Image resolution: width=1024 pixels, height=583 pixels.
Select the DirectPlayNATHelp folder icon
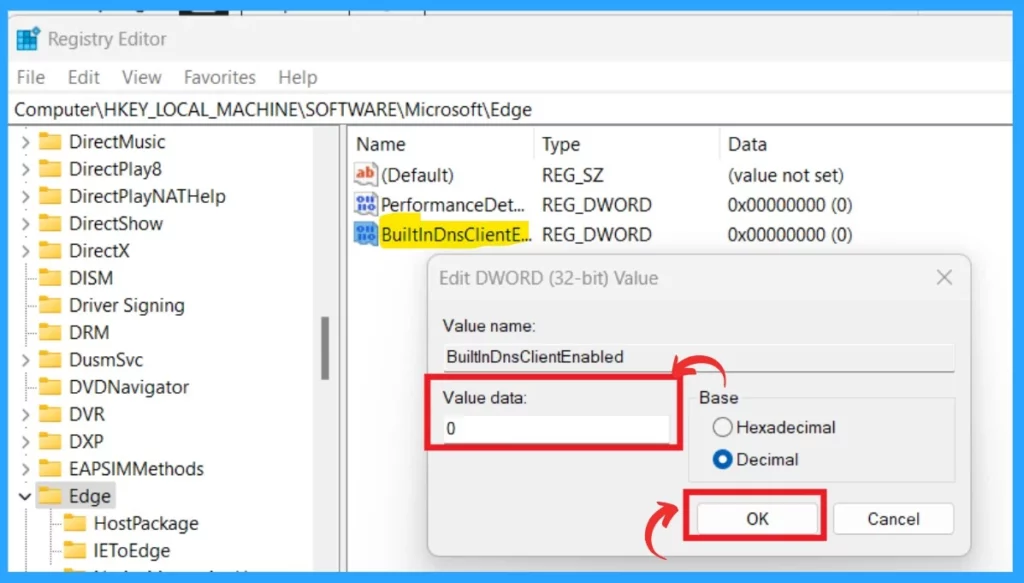coord(50,196)
